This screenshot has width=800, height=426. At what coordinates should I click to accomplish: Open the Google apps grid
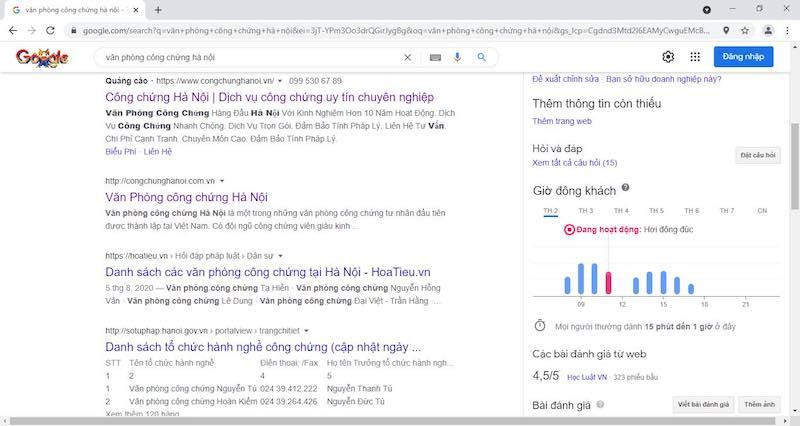695,57
